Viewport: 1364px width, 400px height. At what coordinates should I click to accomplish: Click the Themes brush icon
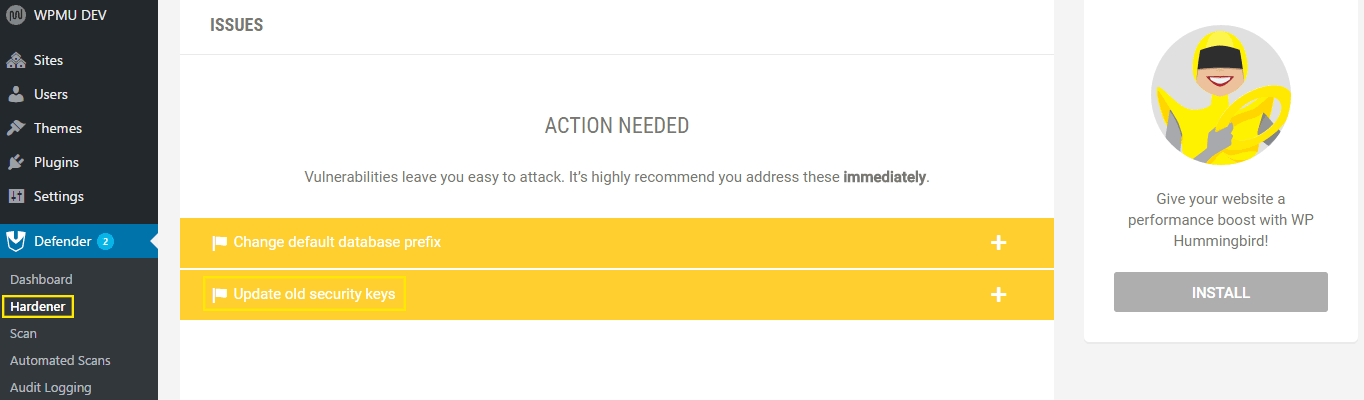coord(16,129)
